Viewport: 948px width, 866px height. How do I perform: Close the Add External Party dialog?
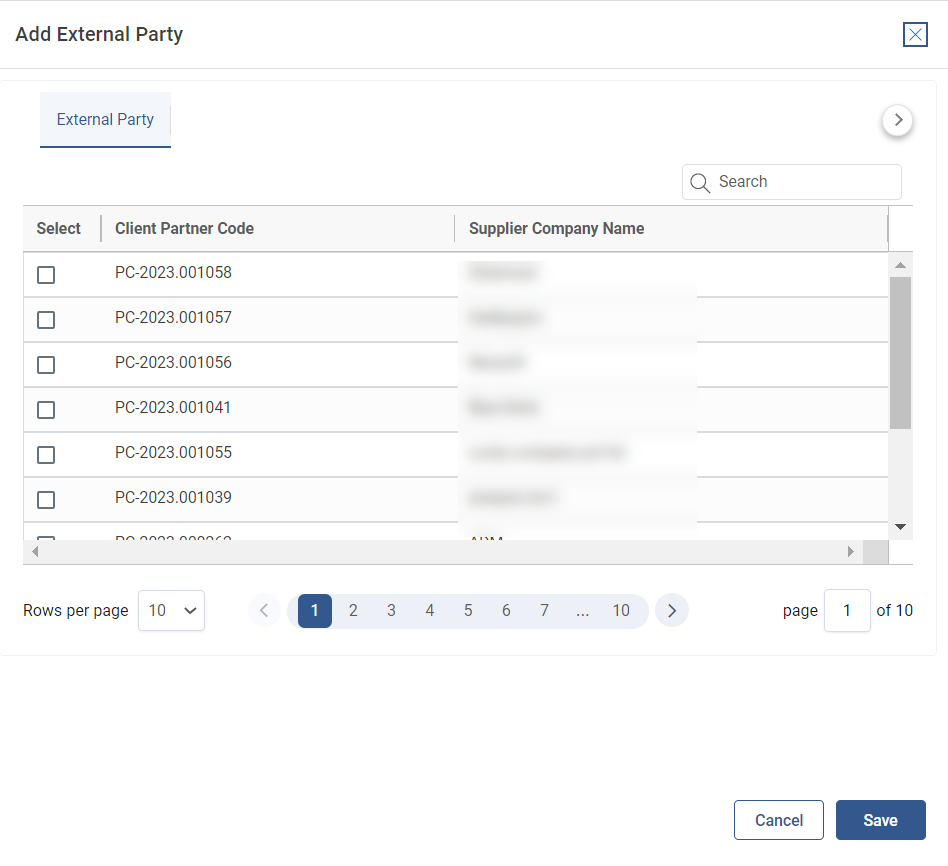pyautogui.click(x=914, y=35)
